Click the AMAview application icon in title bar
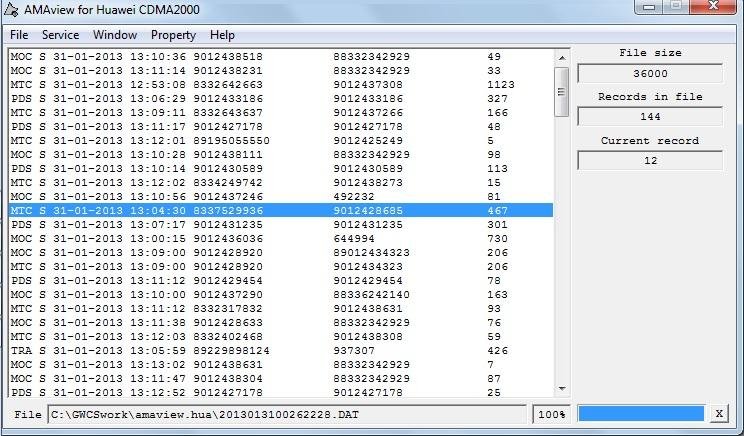 tap(10, 9)
